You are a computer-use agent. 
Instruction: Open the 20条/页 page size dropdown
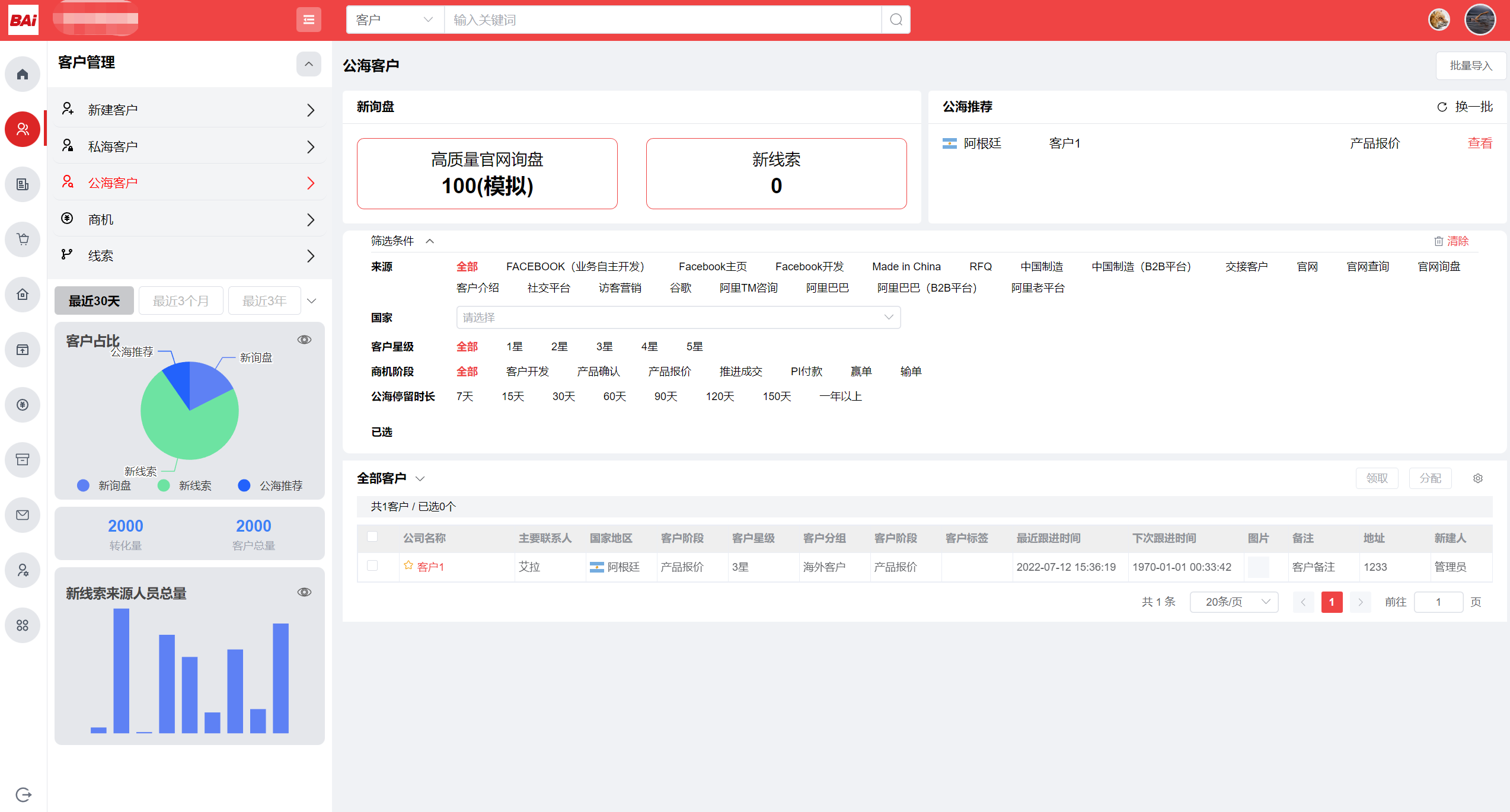1234,602
